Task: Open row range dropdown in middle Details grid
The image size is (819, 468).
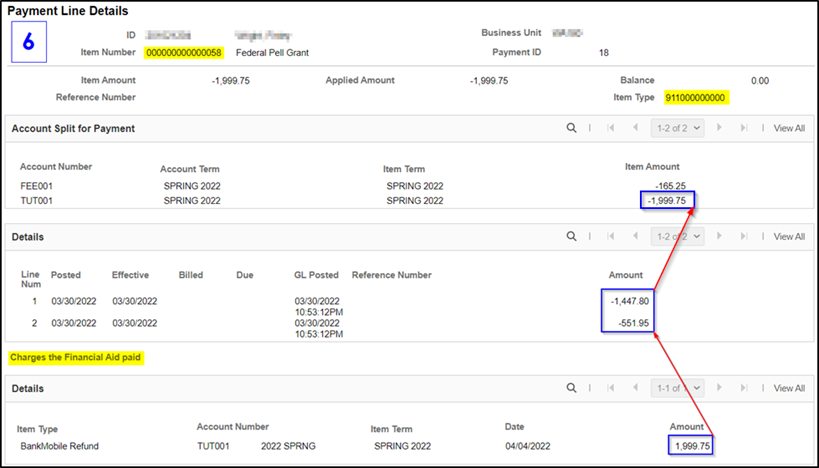Action: 677,237
